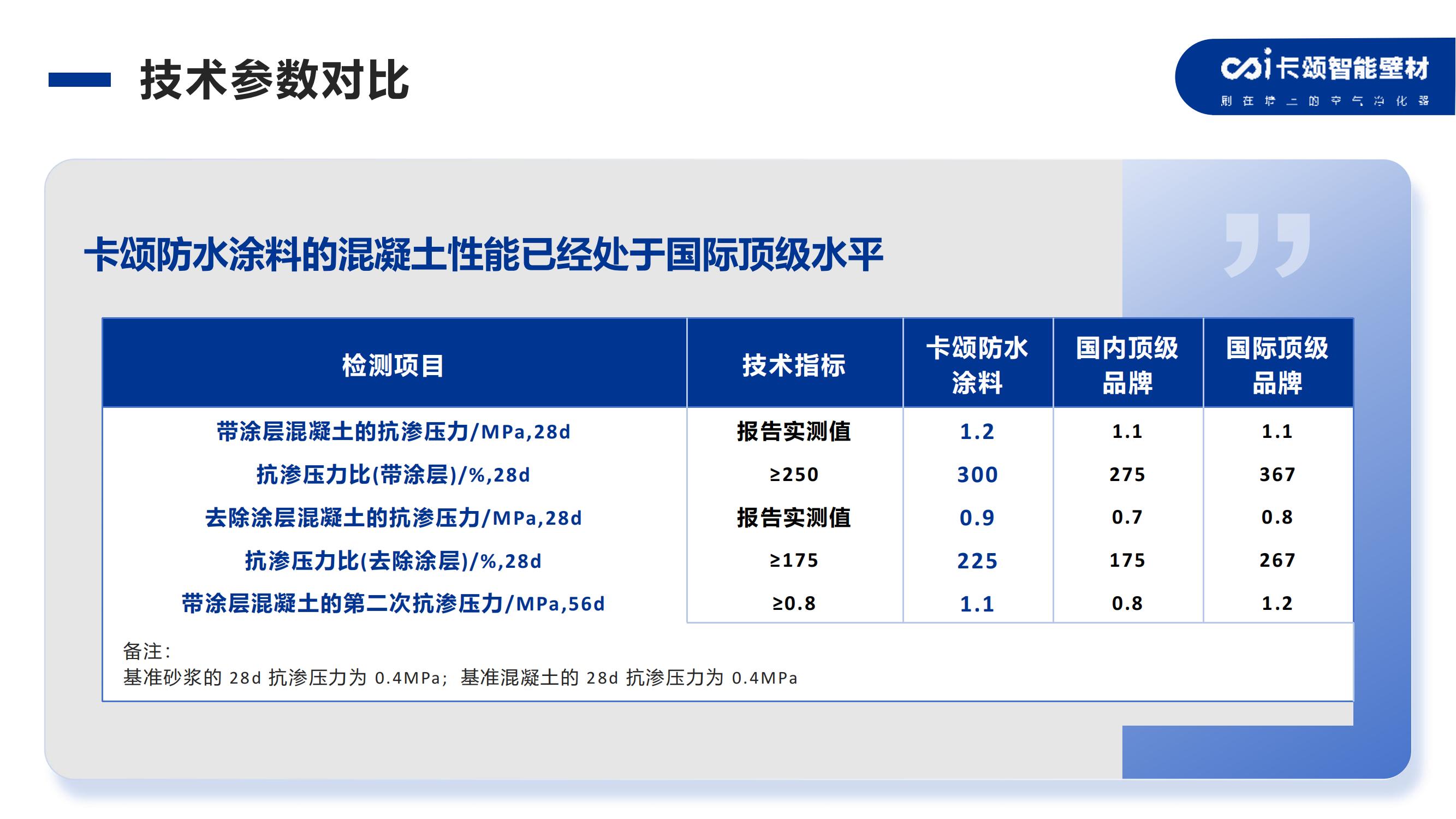Select row label 去除涂层混凝土的抗渗压力/MPa,28d
This screenshot has width=1456, height=819.
point(394,518)
